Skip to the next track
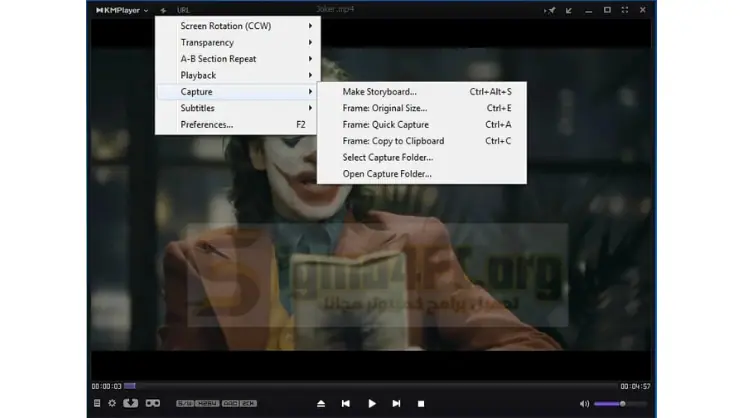 [396, 403]
